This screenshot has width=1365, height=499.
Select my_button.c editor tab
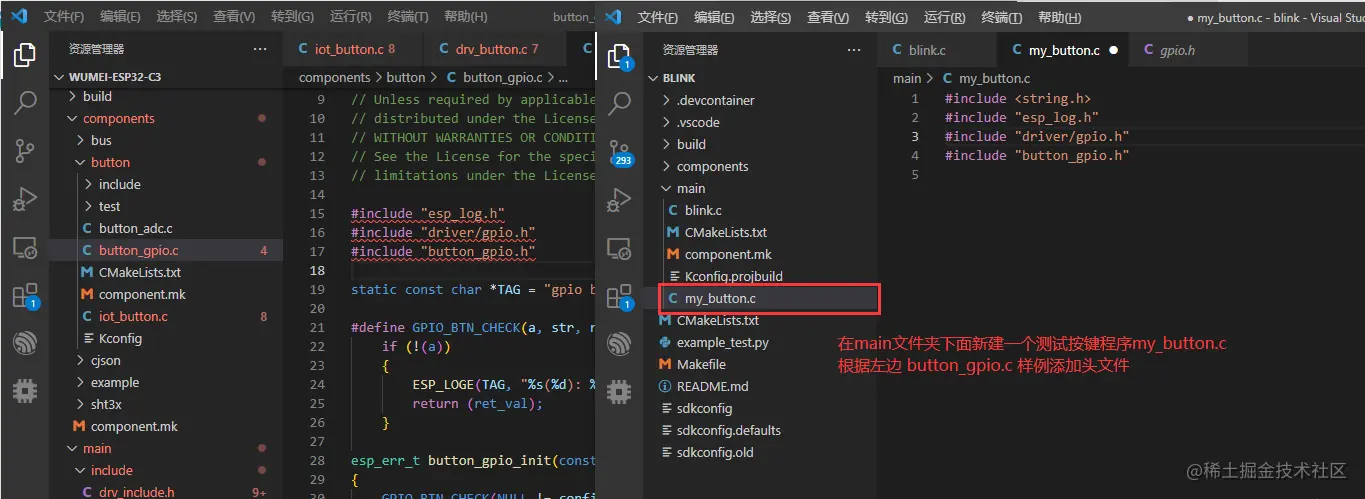coord(1062,50)
